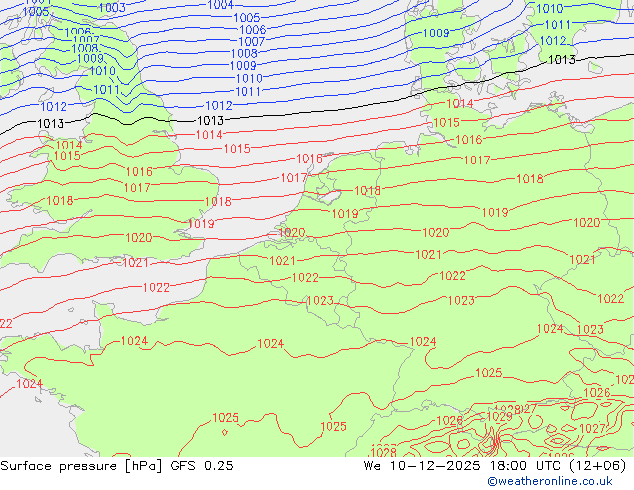The image size is (634, 490).
Task: Click the 1022 label in the English Channel
Action: [x=156, y=287]
